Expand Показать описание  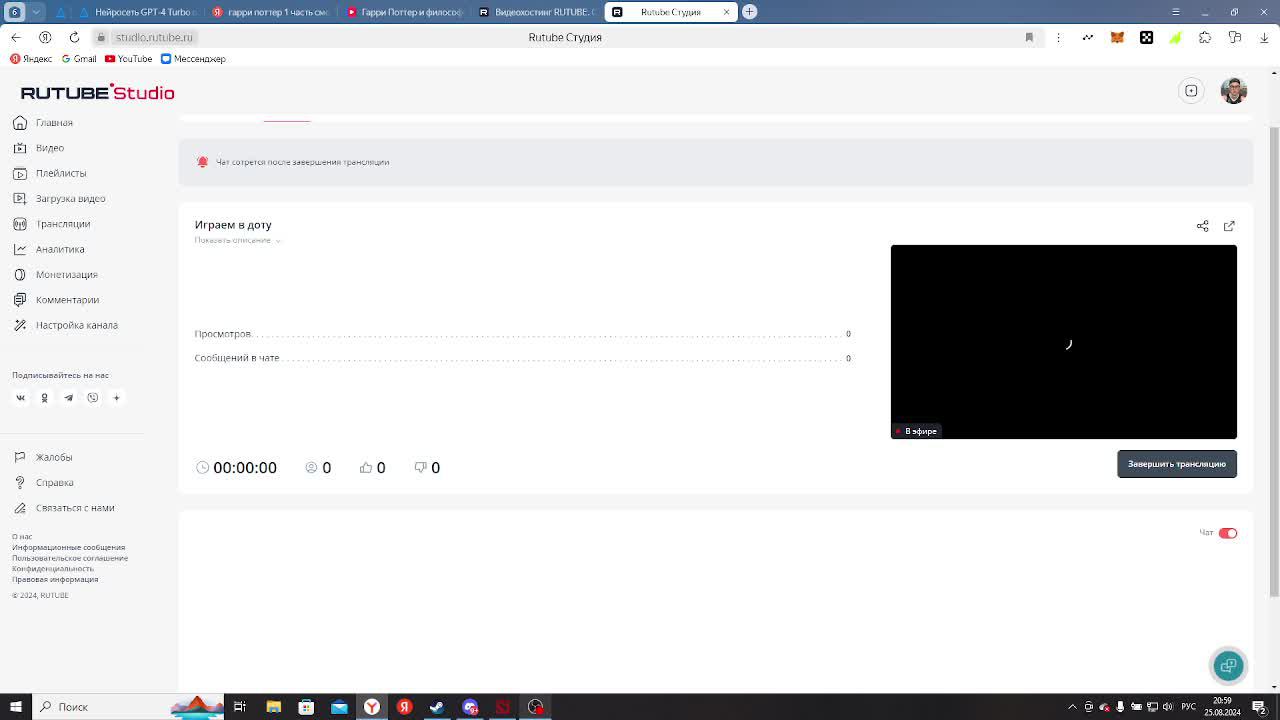point(238,240)
